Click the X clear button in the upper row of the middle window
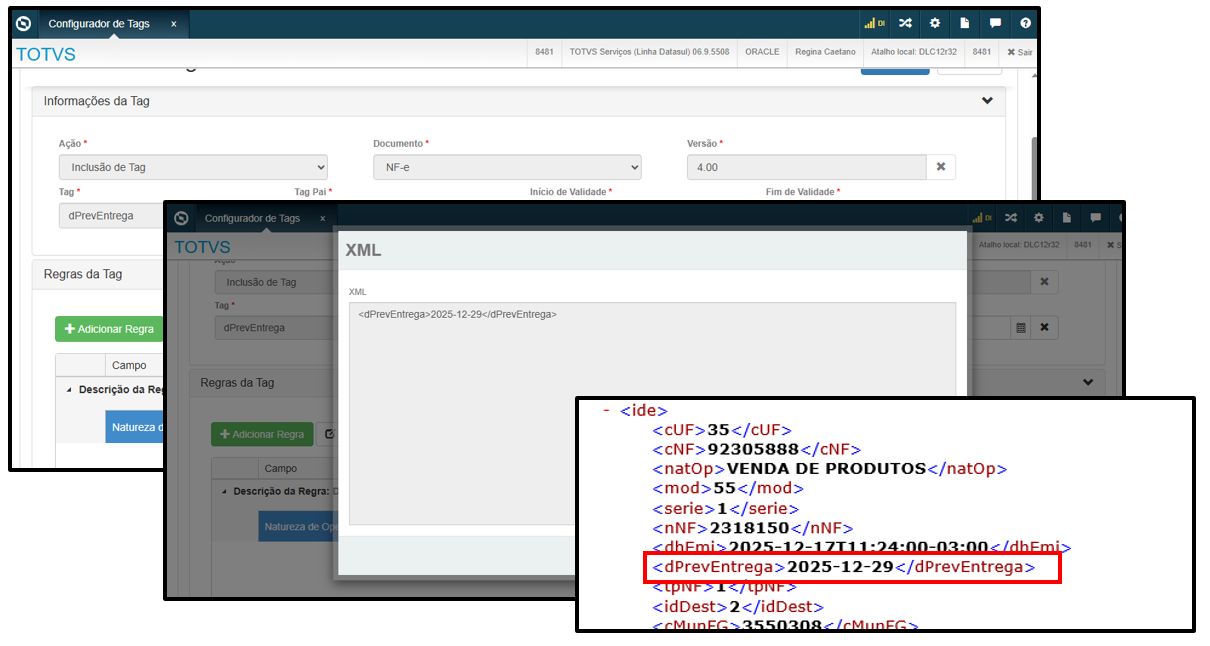Screen dimensions: 1210x646 pyautogui.click(x=1044, y=282)
